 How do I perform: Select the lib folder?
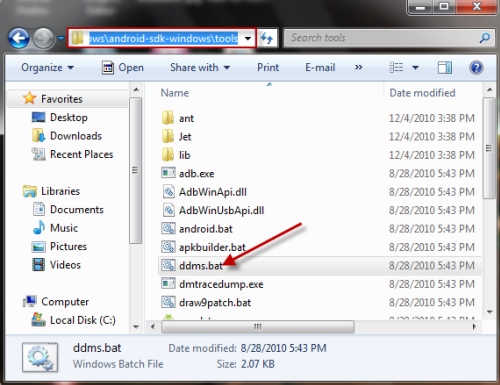click(185, 155)
